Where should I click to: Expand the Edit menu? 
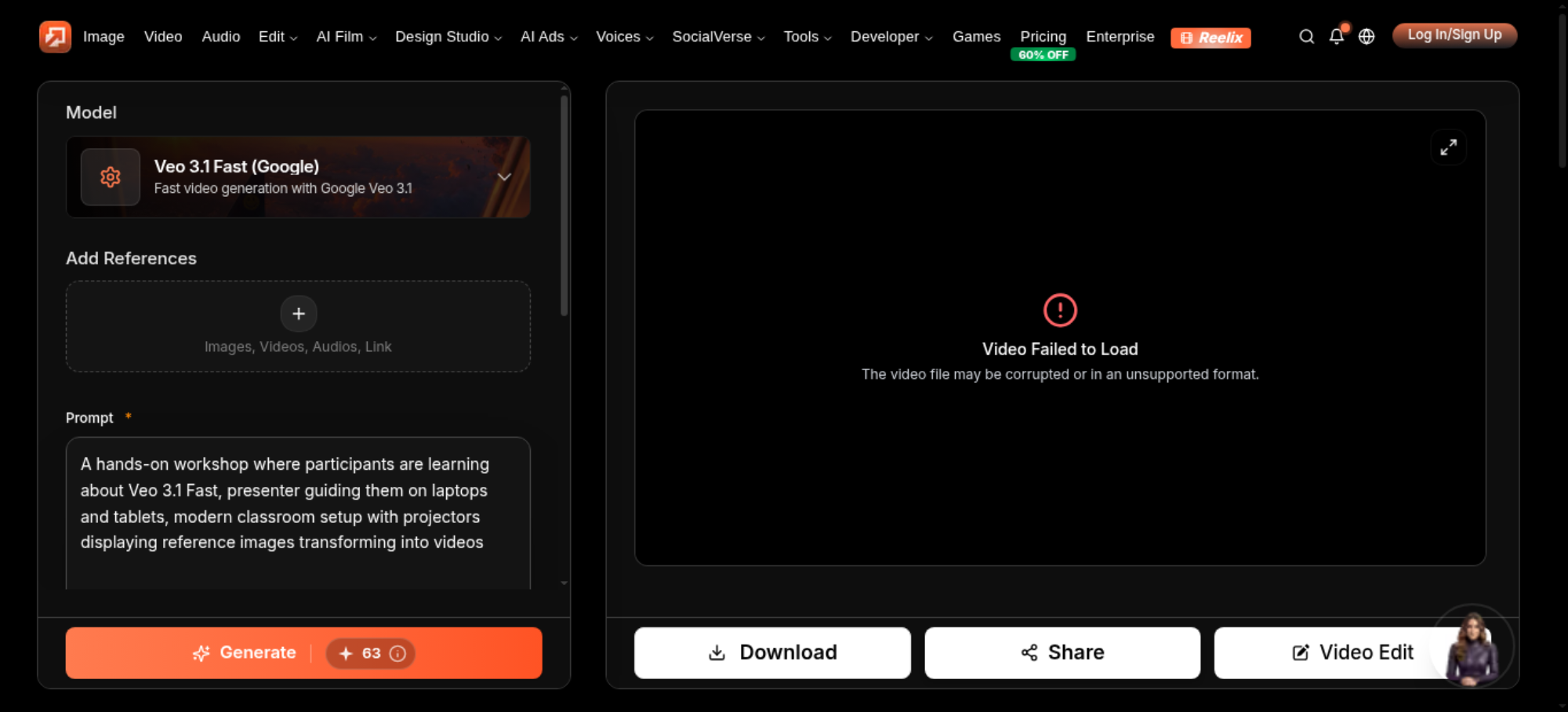click(x=278, y=37)
